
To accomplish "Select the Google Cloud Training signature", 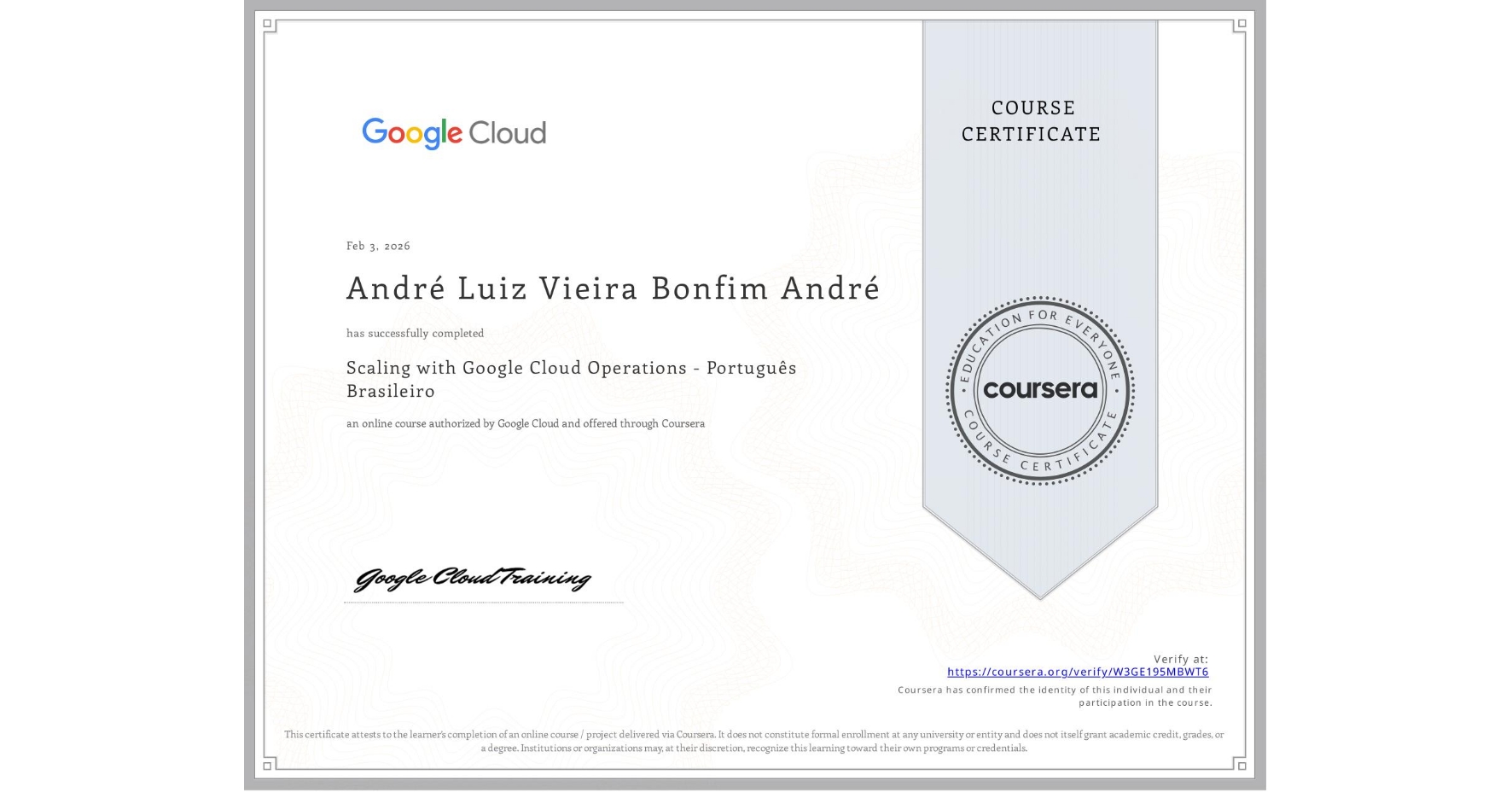I will click(474, 579).
